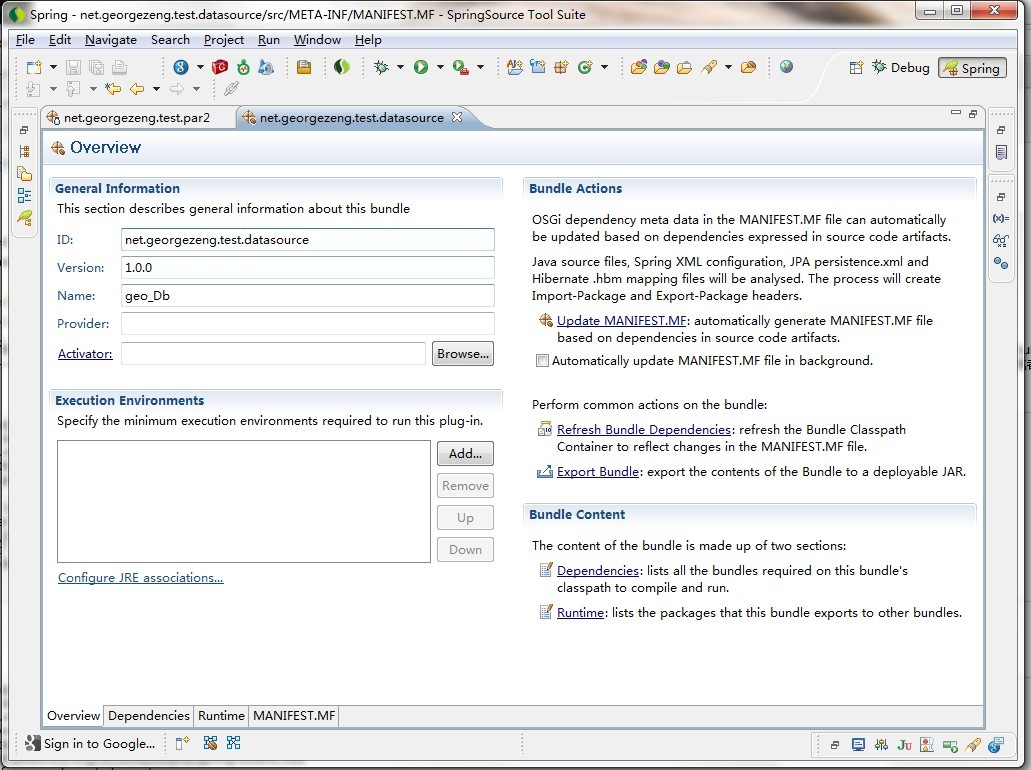Click the Debug bug toolbar icon

point(381,67)
